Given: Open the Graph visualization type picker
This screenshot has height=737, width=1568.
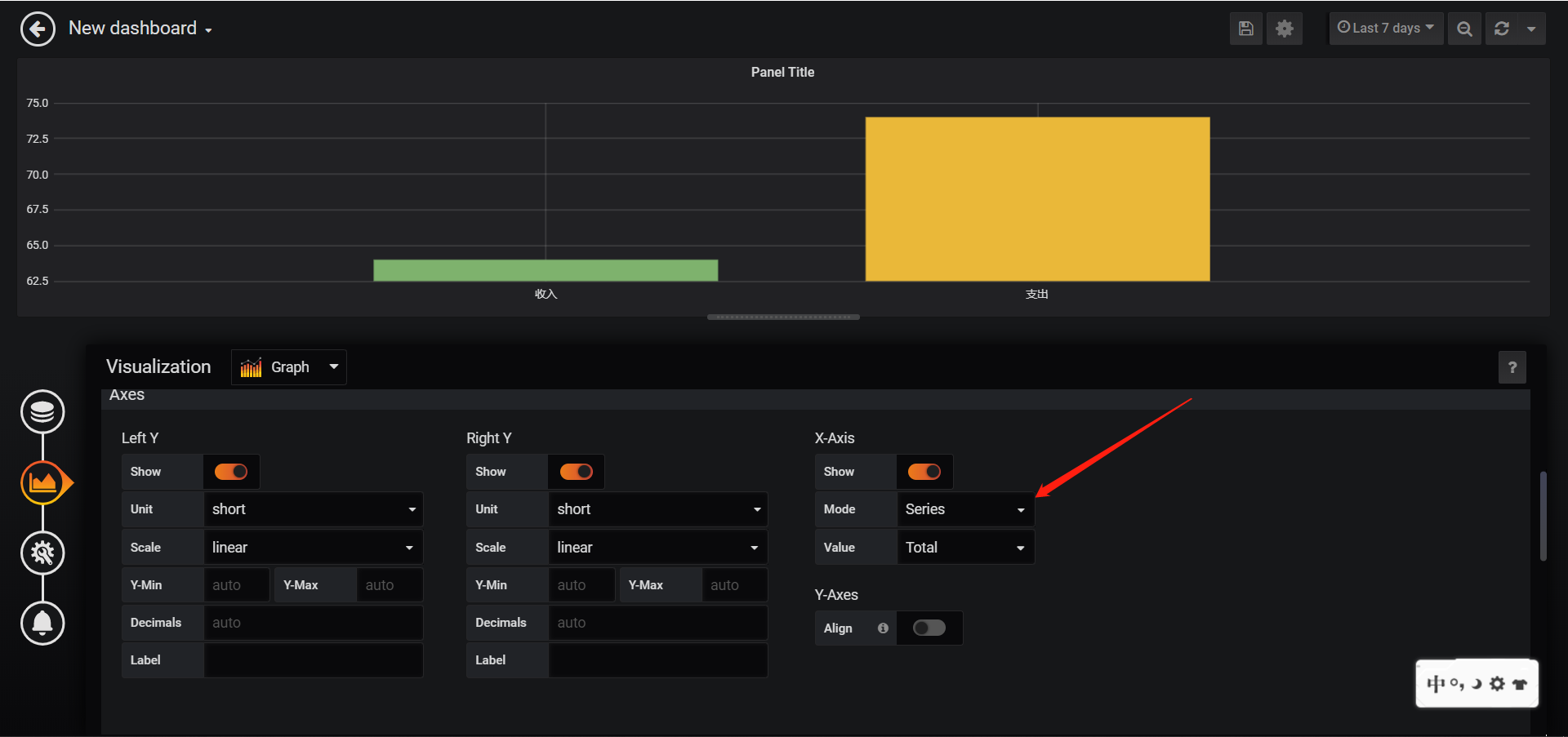Looking at the screenshot, I should click(289, 367).
